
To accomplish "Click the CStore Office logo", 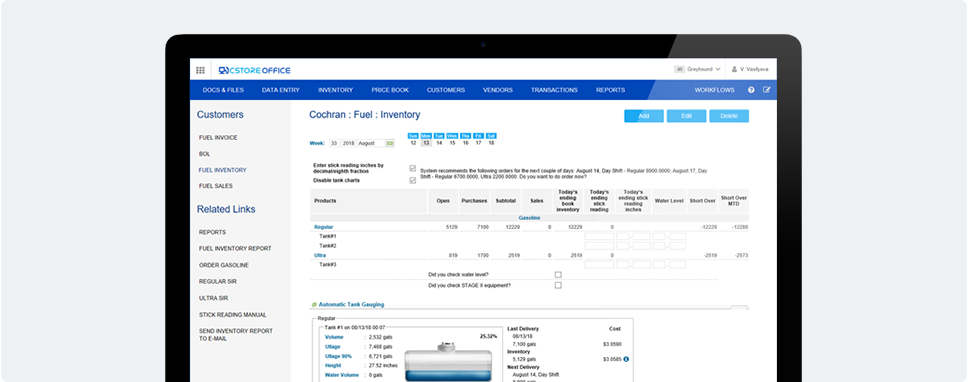I will point(254,70).
